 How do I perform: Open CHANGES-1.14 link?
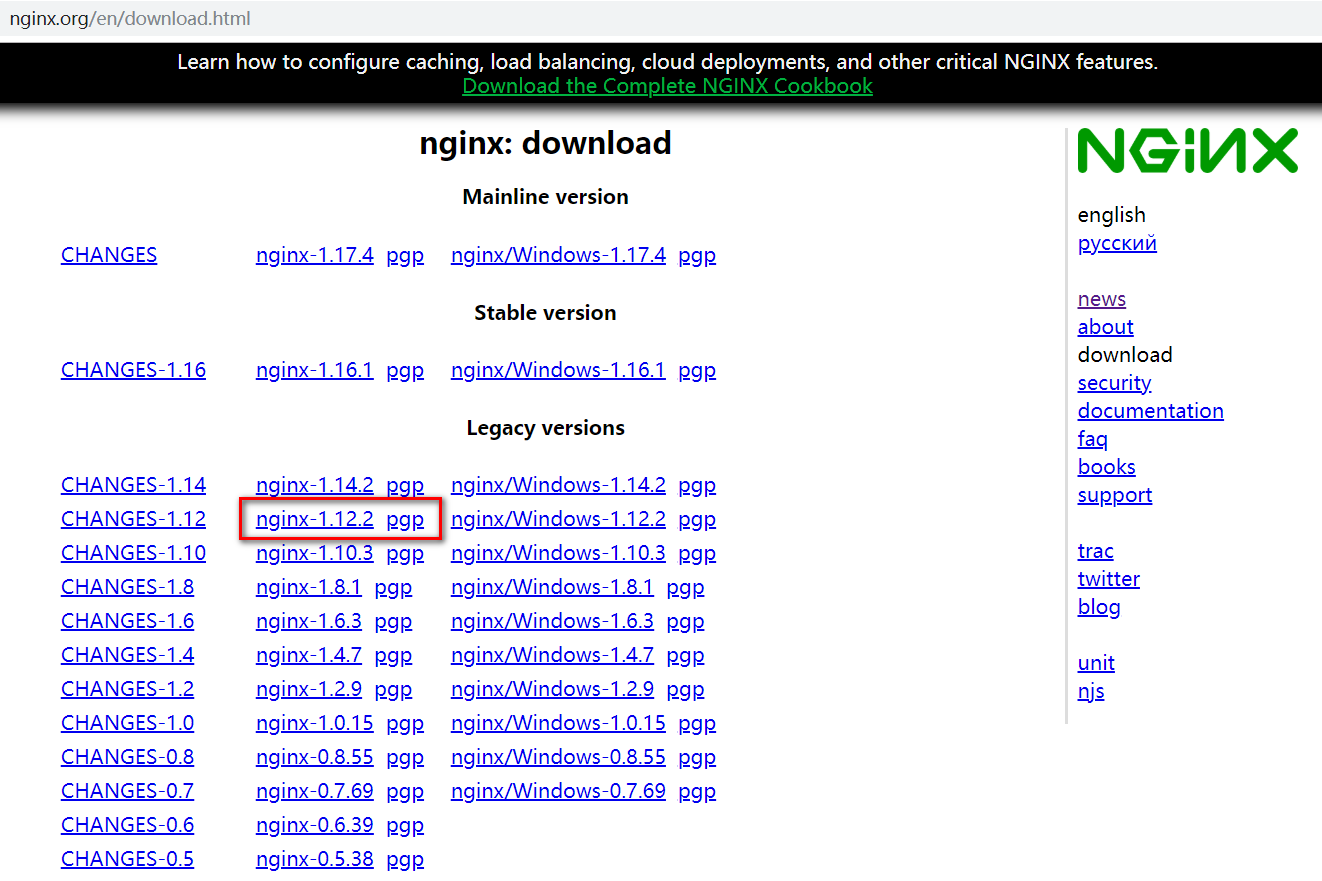click(x=133, y=485)
